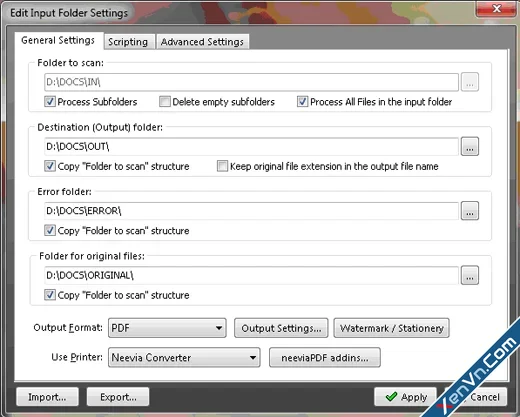
Task: Open the Use Printer dropdown
Action: tap(184, 358)
